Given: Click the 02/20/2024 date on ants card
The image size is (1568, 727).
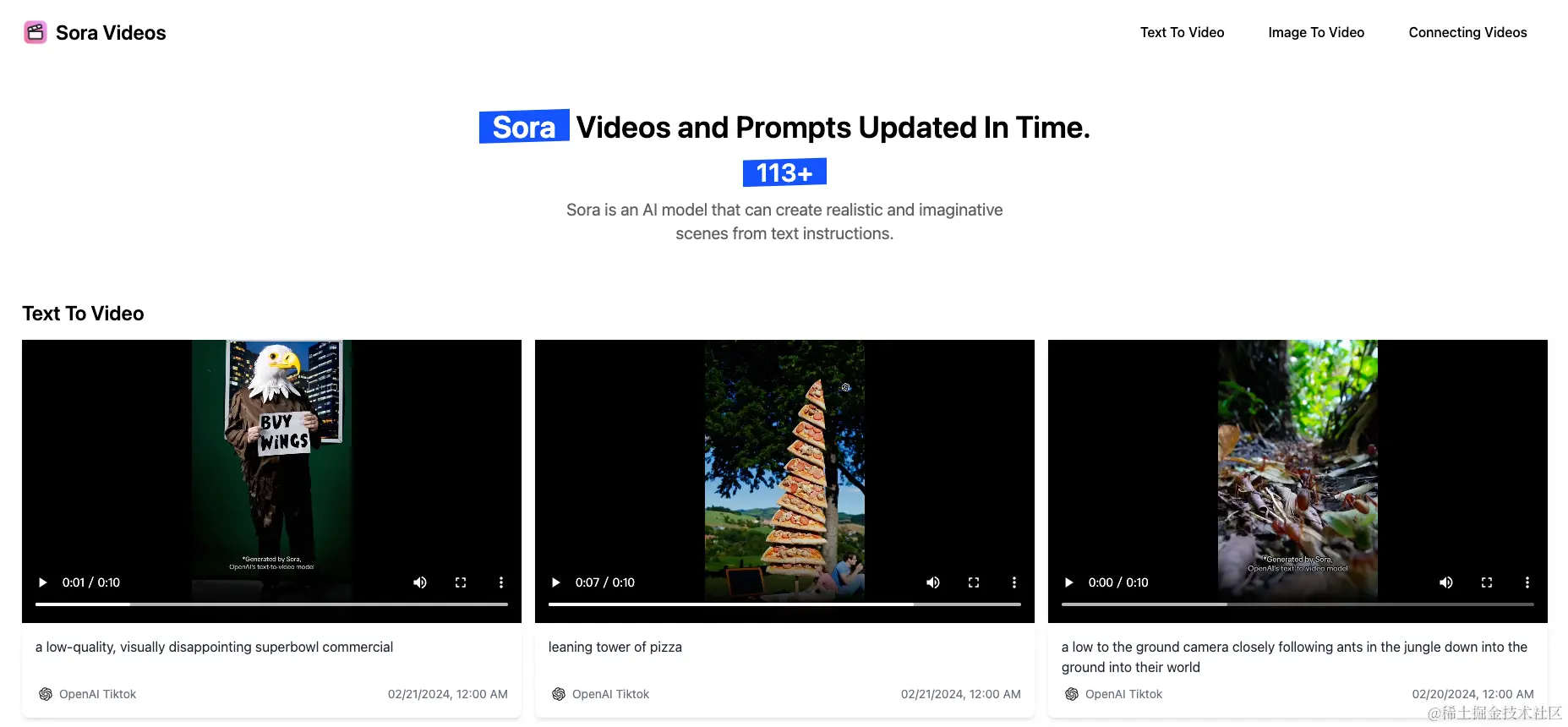Looking at the screenshot, I should pyautogui.click(x=1472, y=694).
